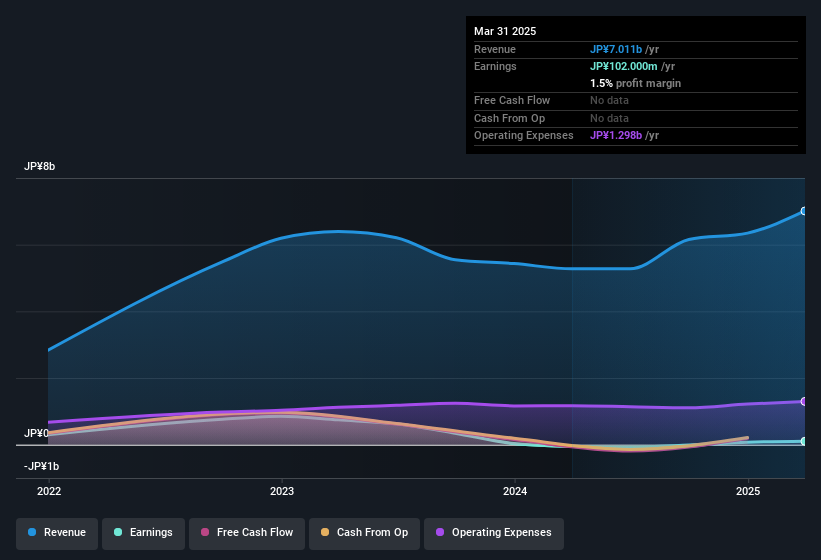Toggle the Free Cash Flow series
The width and height of the screenshot is (821, 560).
pos(247,533)
